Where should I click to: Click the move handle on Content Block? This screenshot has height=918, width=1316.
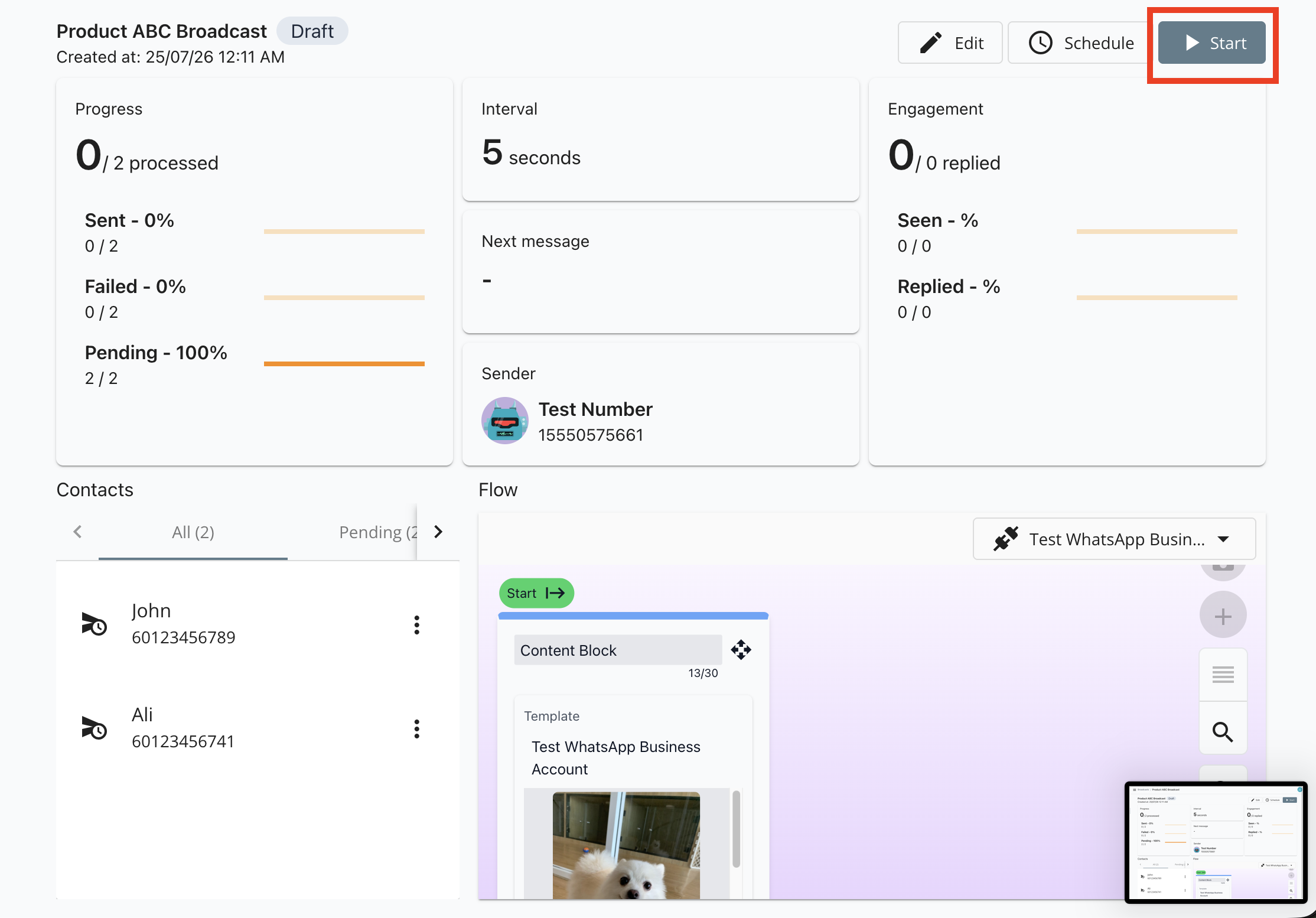pyautogui.click(x=741, y=650)
